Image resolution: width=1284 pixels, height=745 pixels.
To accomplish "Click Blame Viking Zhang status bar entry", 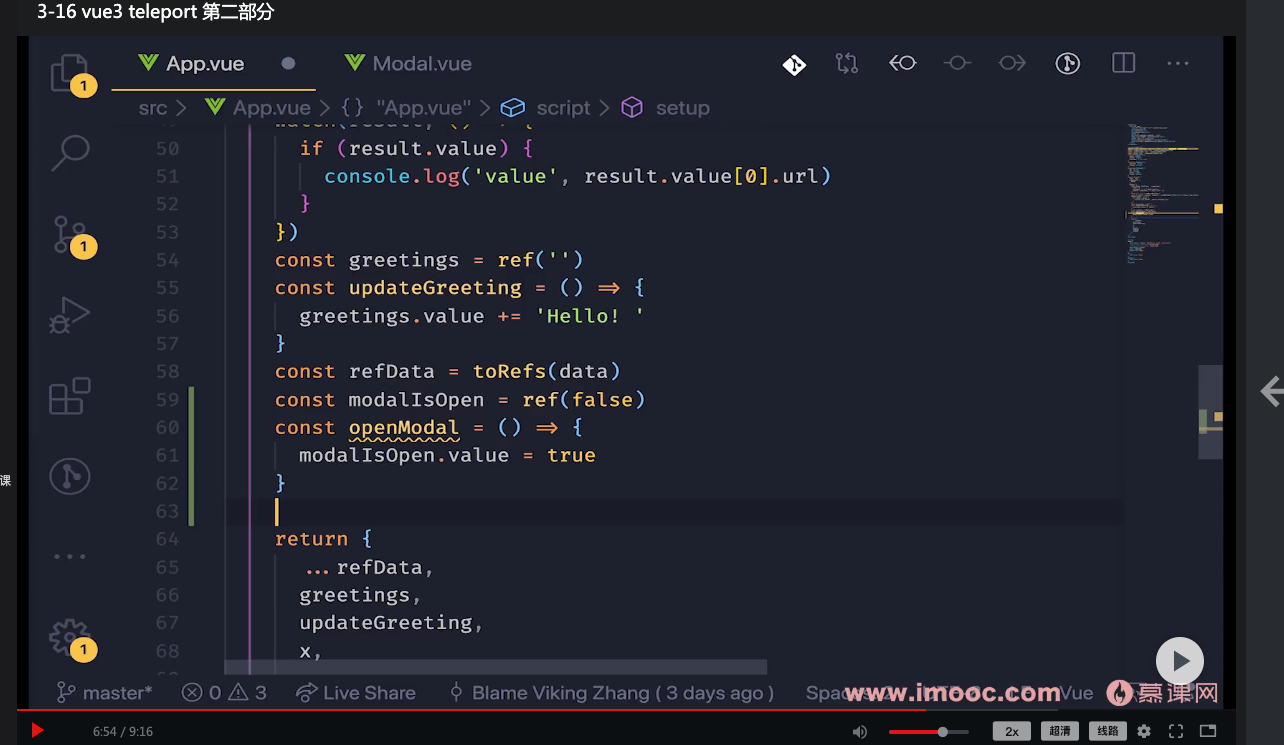I will click(611, 692).
